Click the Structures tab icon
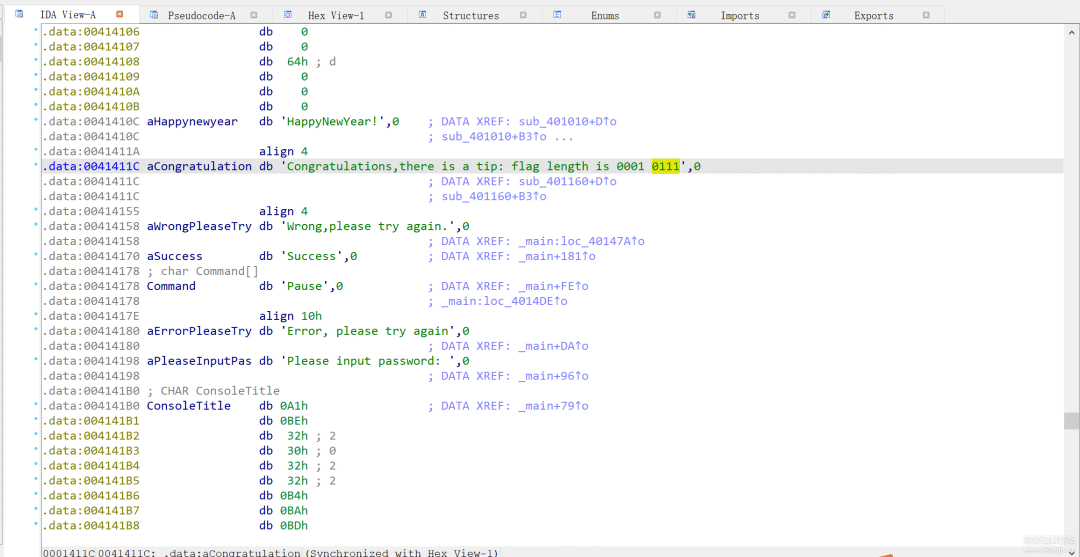The height and width of the screenshot is (557, 1080). [422, 14]
